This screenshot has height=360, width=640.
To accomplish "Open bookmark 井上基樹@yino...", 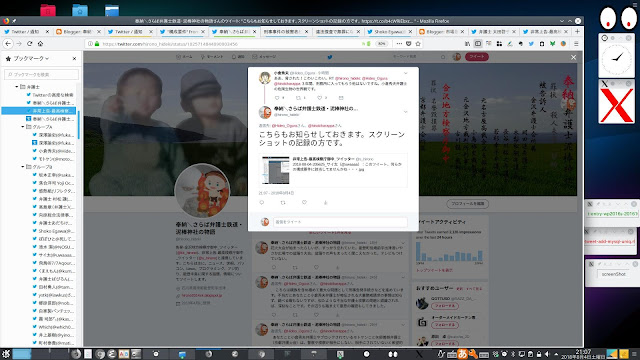I will 53,335.
